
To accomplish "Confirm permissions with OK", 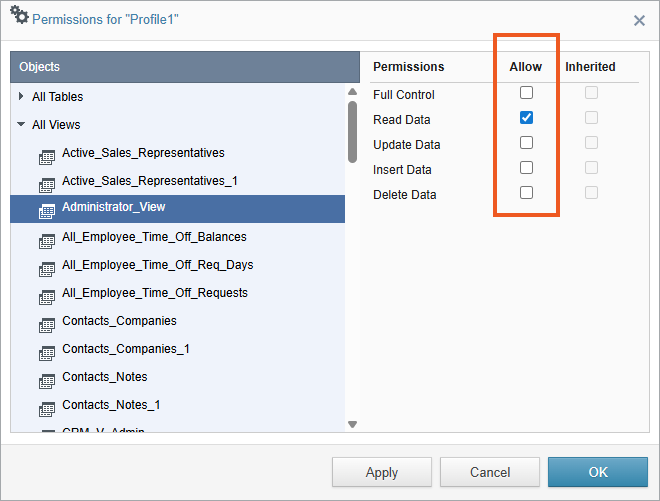I will [x=598, y=472].
